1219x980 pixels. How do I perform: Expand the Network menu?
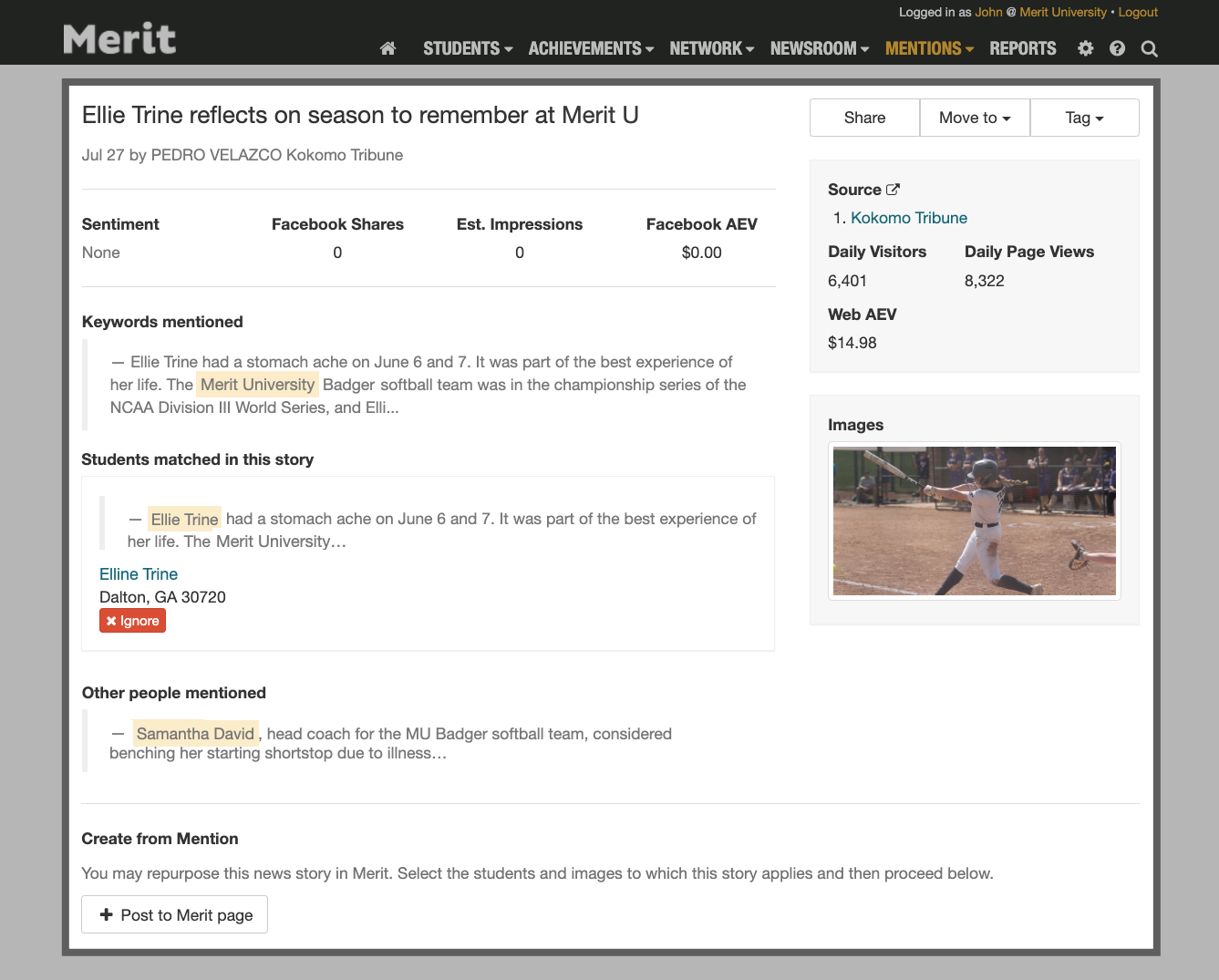pyautogui.click(x=711, y=49)
